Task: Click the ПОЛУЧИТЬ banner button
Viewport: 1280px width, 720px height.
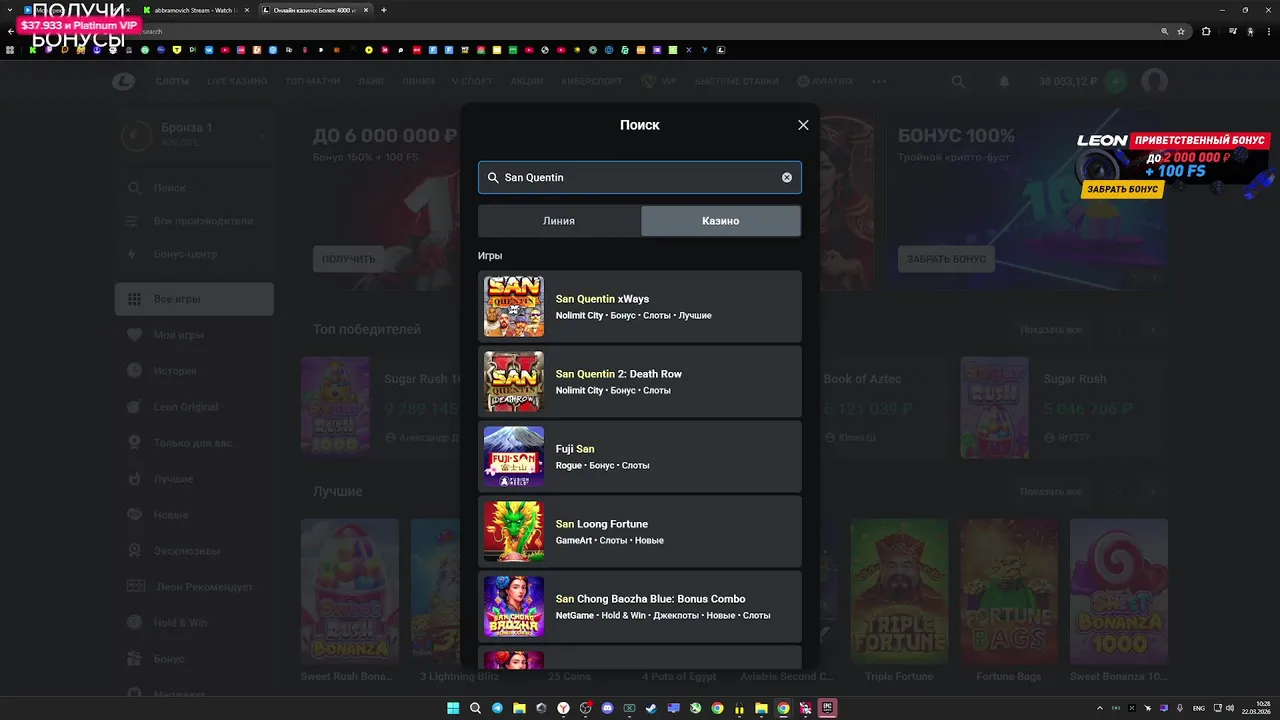Action: pyautogui.click(x=348, y=259)
